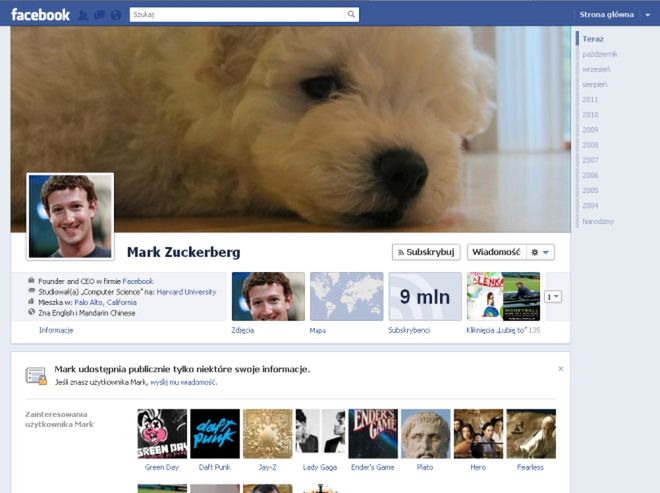The width and height of the screenshot is (660, 493).
Task: Open the Zdjęcia photo thumbnail
Action: (x=268, y=296)
